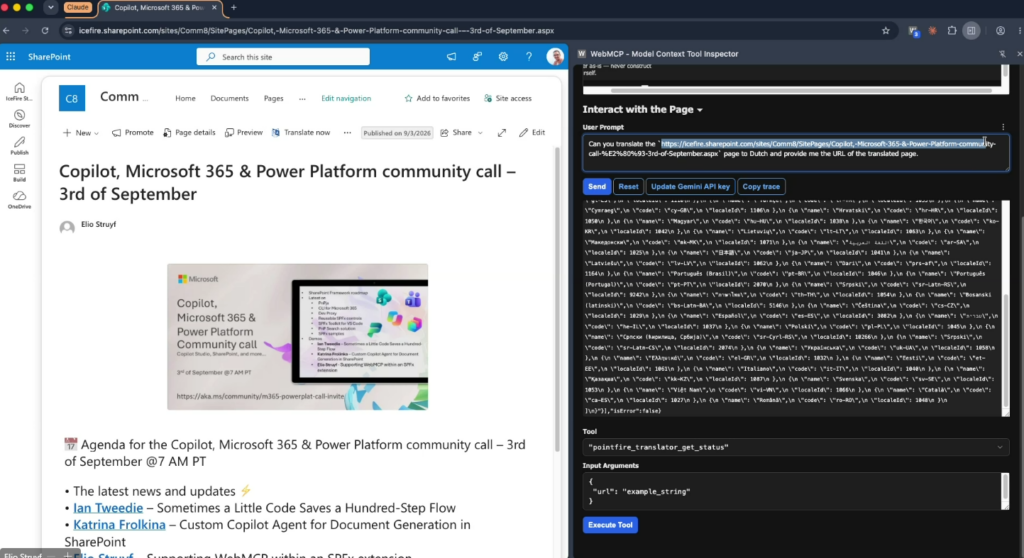1024x558 pixels.
Task: Click the Send button
Action: tap(597, 187)
